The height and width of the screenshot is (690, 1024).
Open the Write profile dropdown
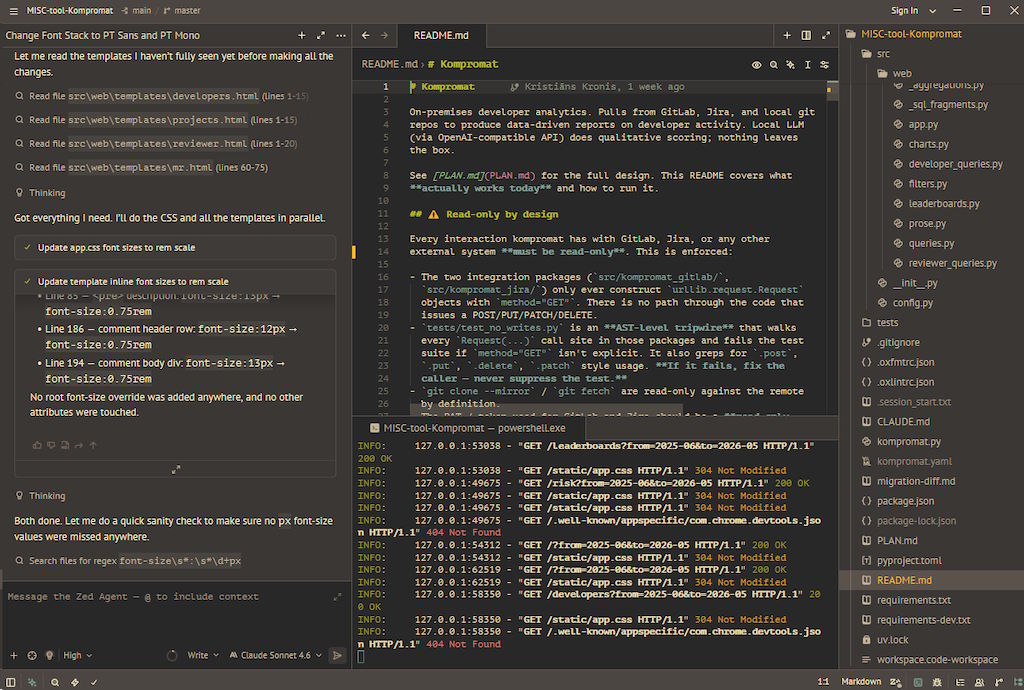click(202, 655)
